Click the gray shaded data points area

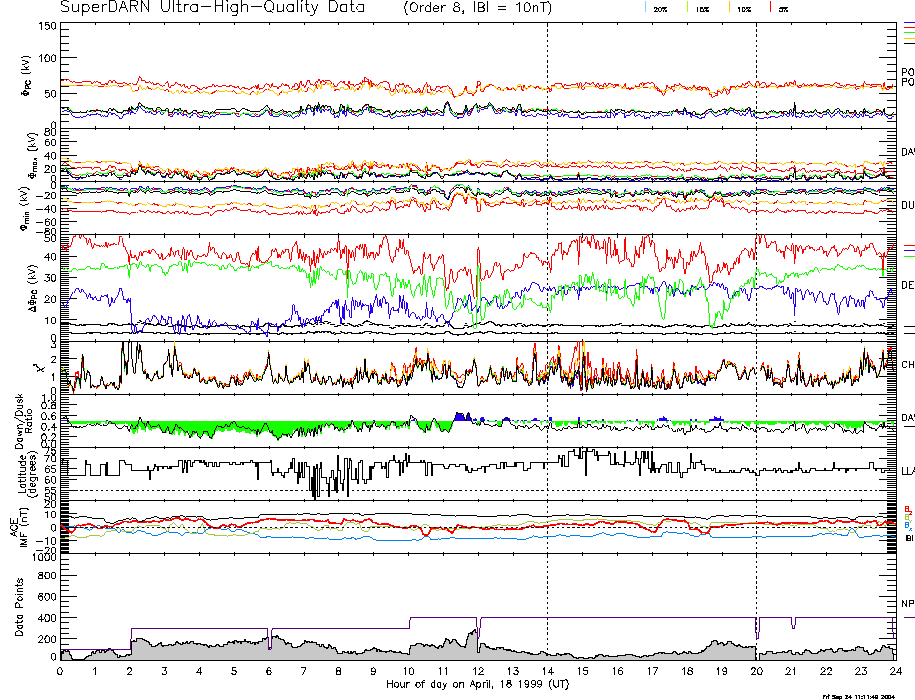tap(200, 649)
